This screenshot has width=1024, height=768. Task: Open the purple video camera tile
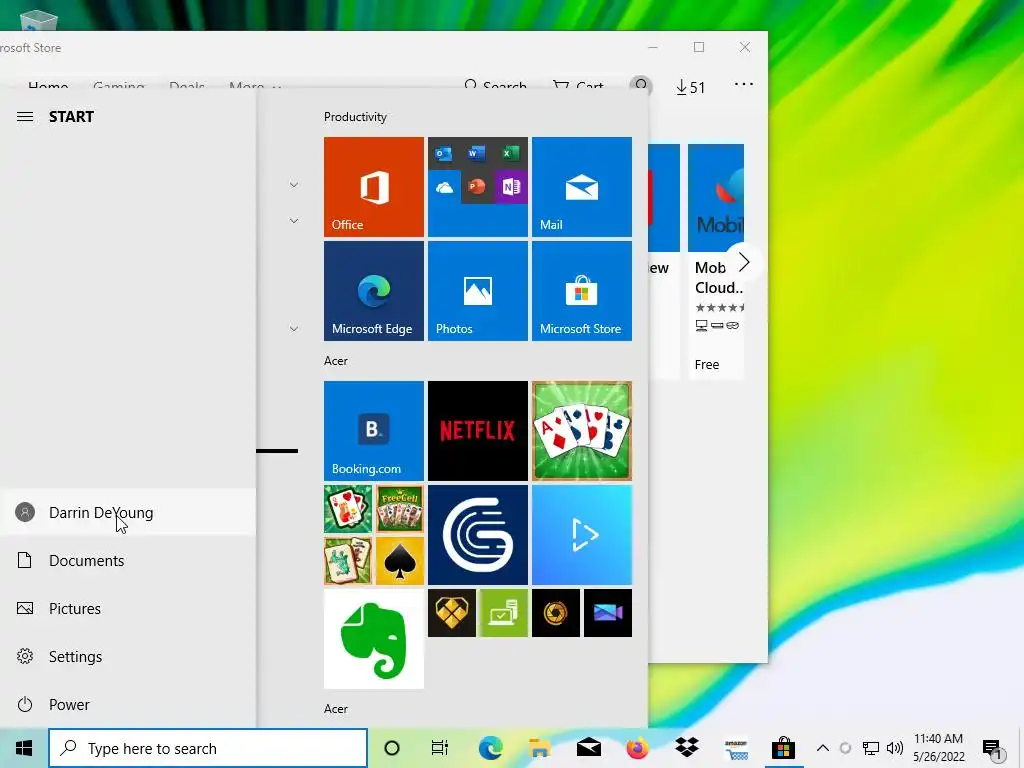[x=608, y=613]
